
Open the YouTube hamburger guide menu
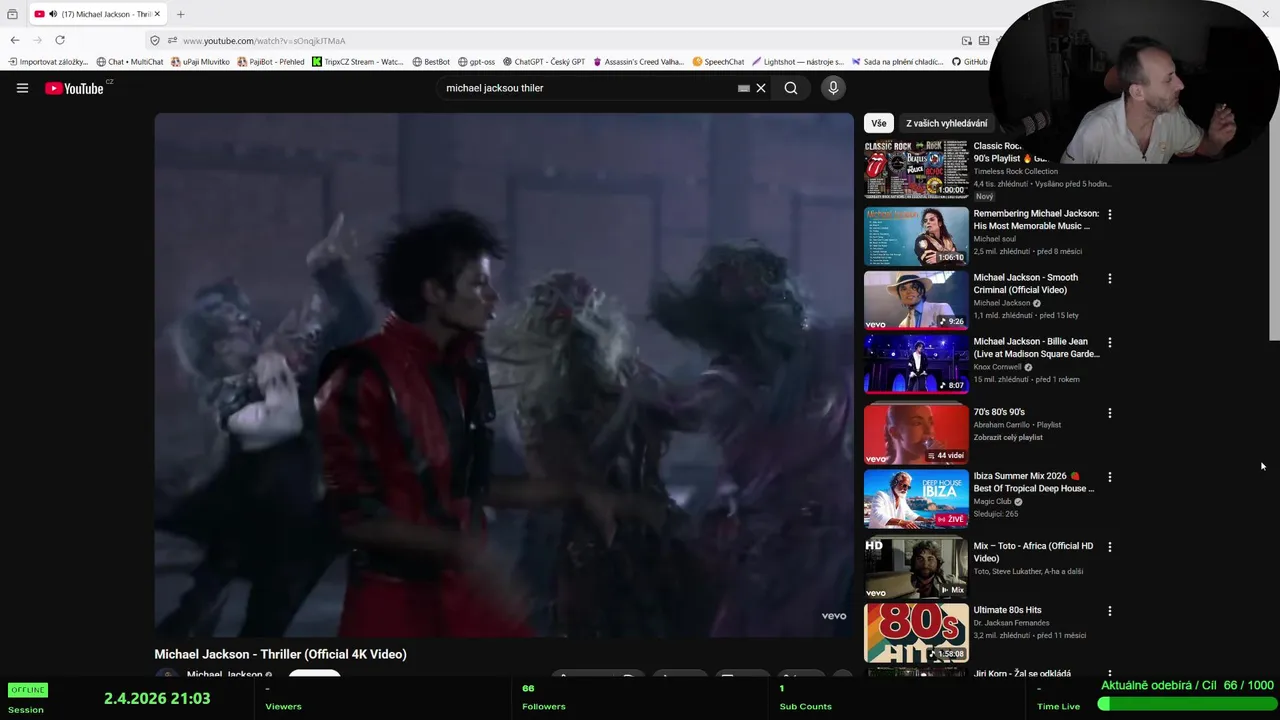(x=22, y=88)
